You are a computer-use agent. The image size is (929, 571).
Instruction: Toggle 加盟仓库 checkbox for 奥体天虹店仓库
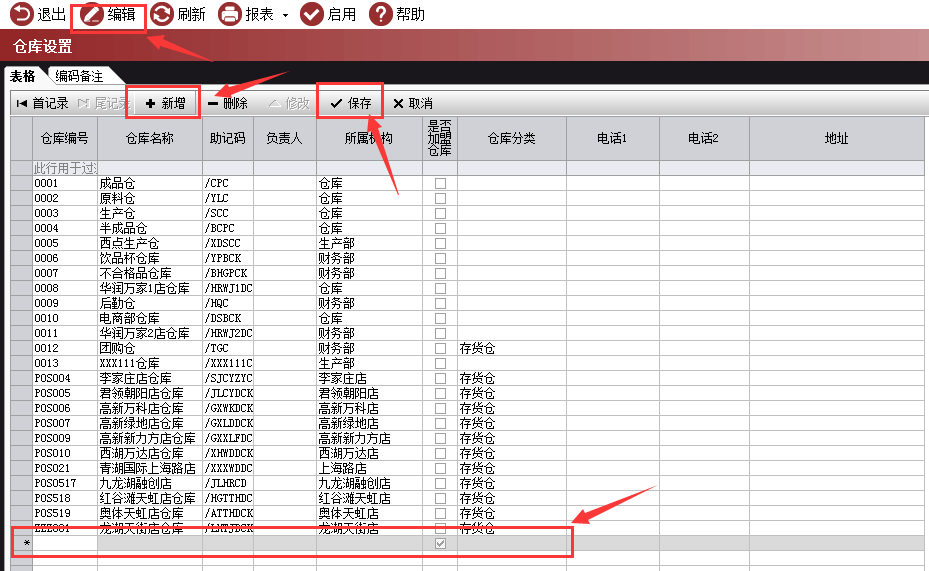440,514
